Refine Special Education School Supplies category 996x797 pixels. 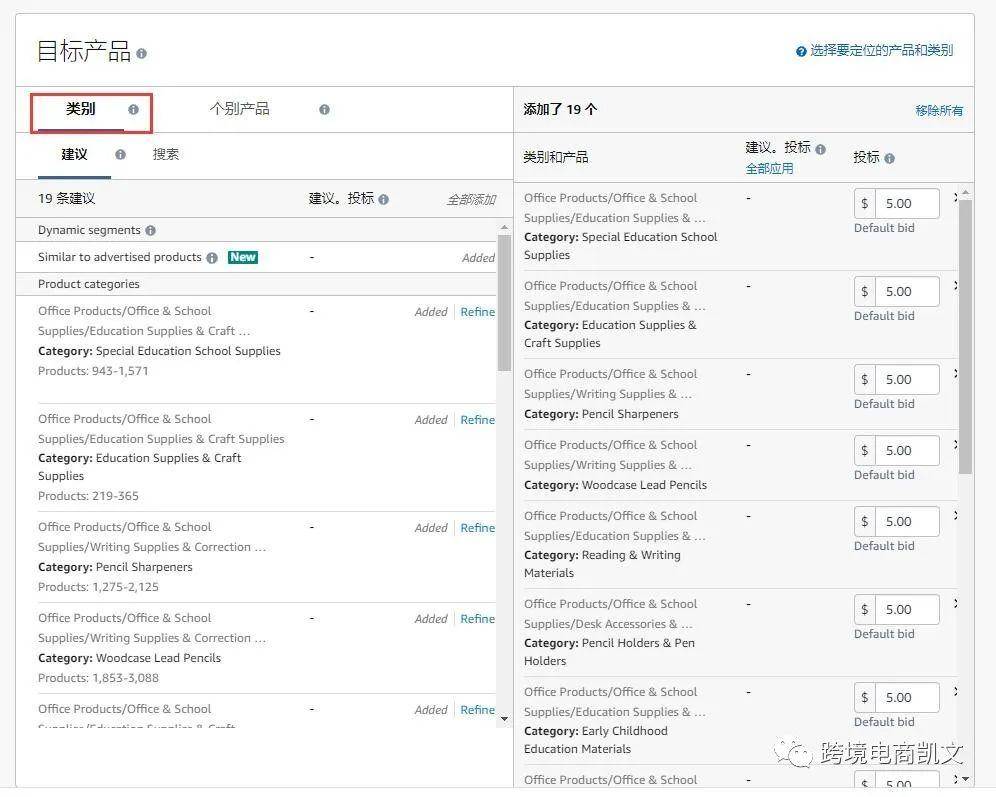point(477,312)
